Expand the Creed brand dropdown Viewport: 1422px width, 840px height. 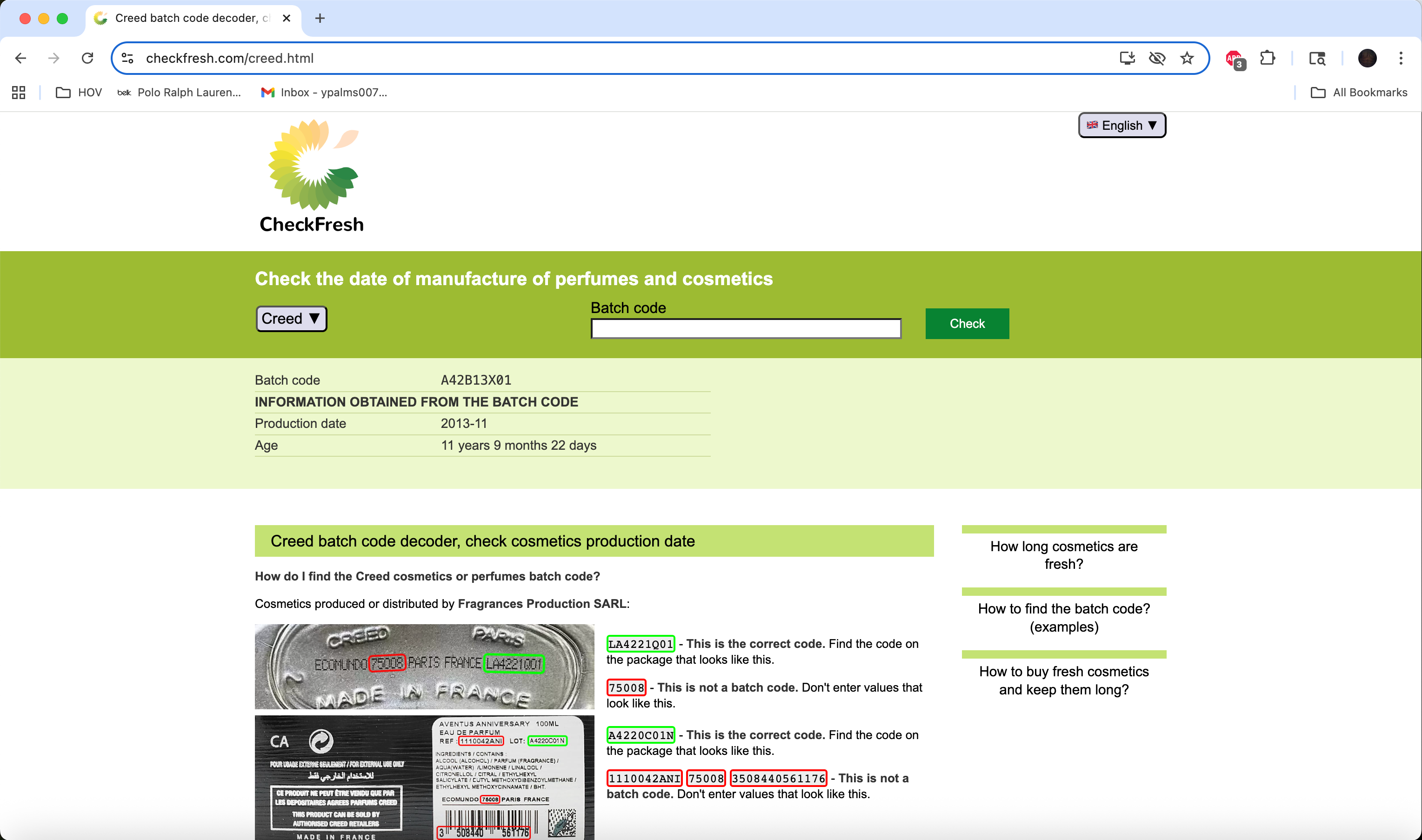(291, 319)
